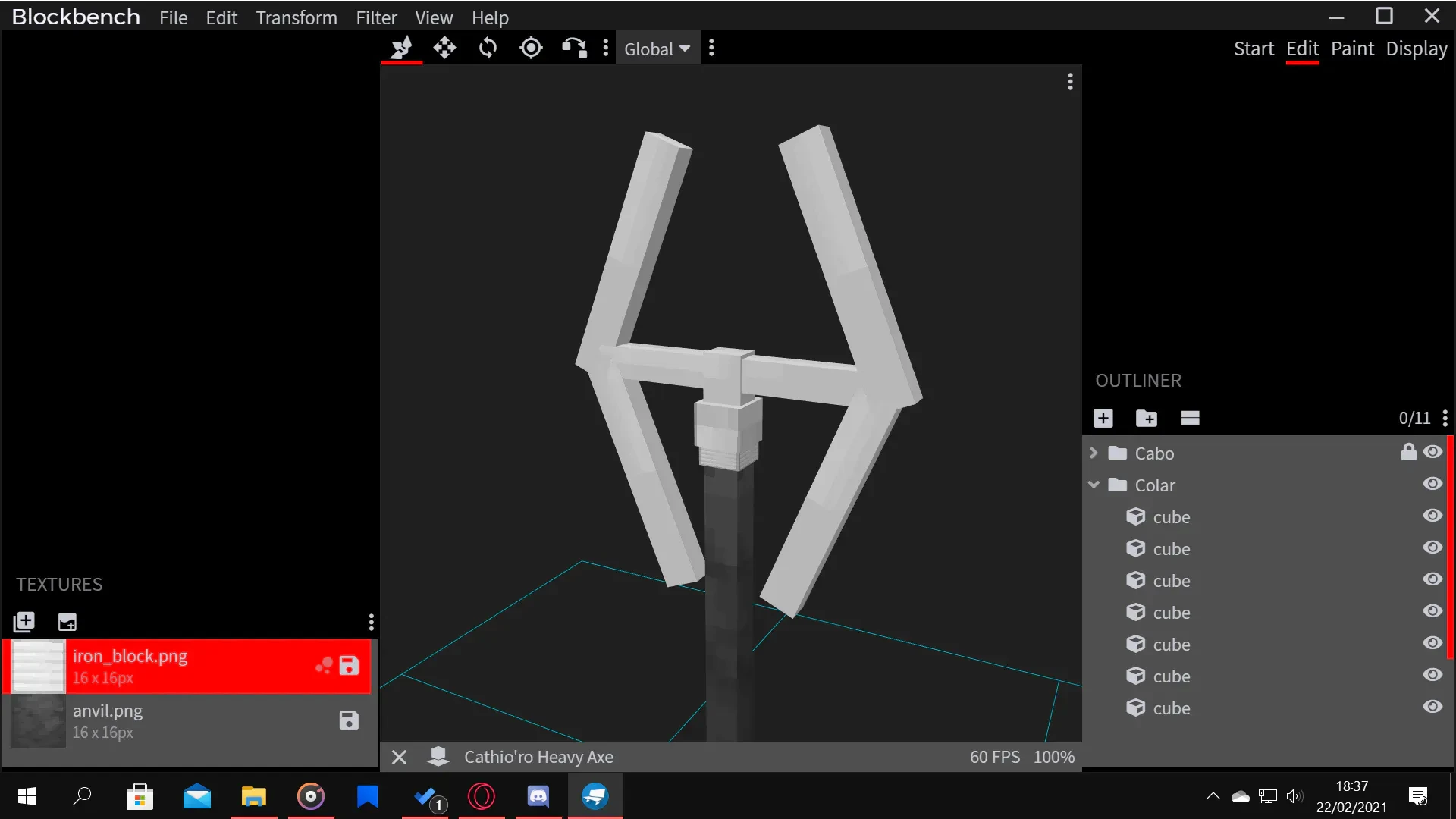Hide the Colar group

pyautogui.click(x=1432, y=484)
